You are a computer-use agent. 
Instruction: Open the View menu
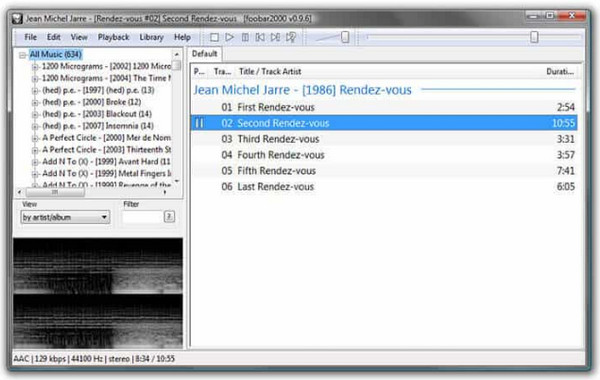click(x=79, y=37)
